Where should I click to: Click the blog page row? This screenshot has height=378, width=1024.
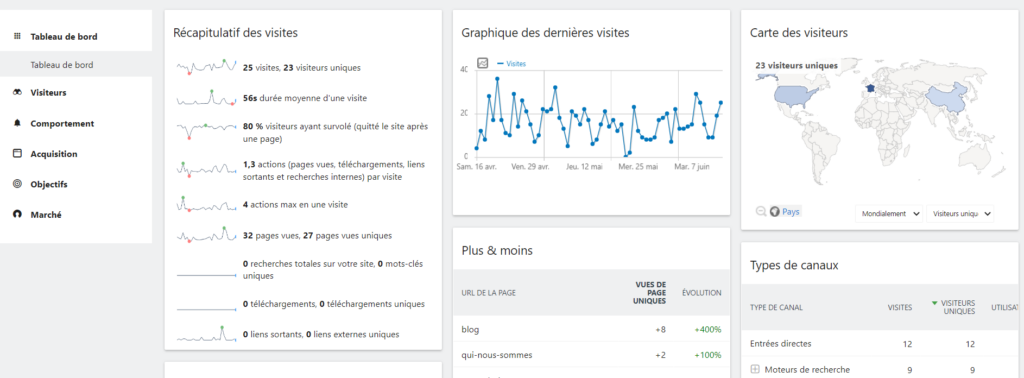tap(591, 329)
